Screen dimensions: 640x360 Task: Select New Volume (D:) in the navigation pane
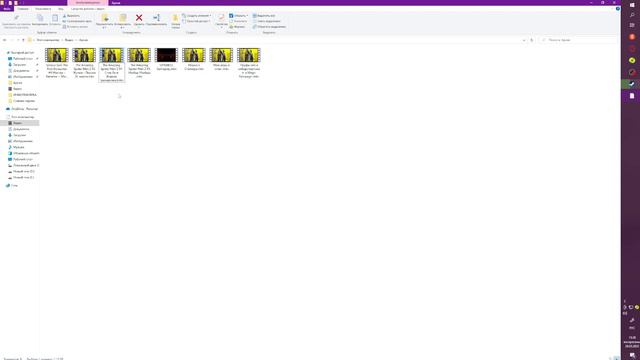pos(21,171)
